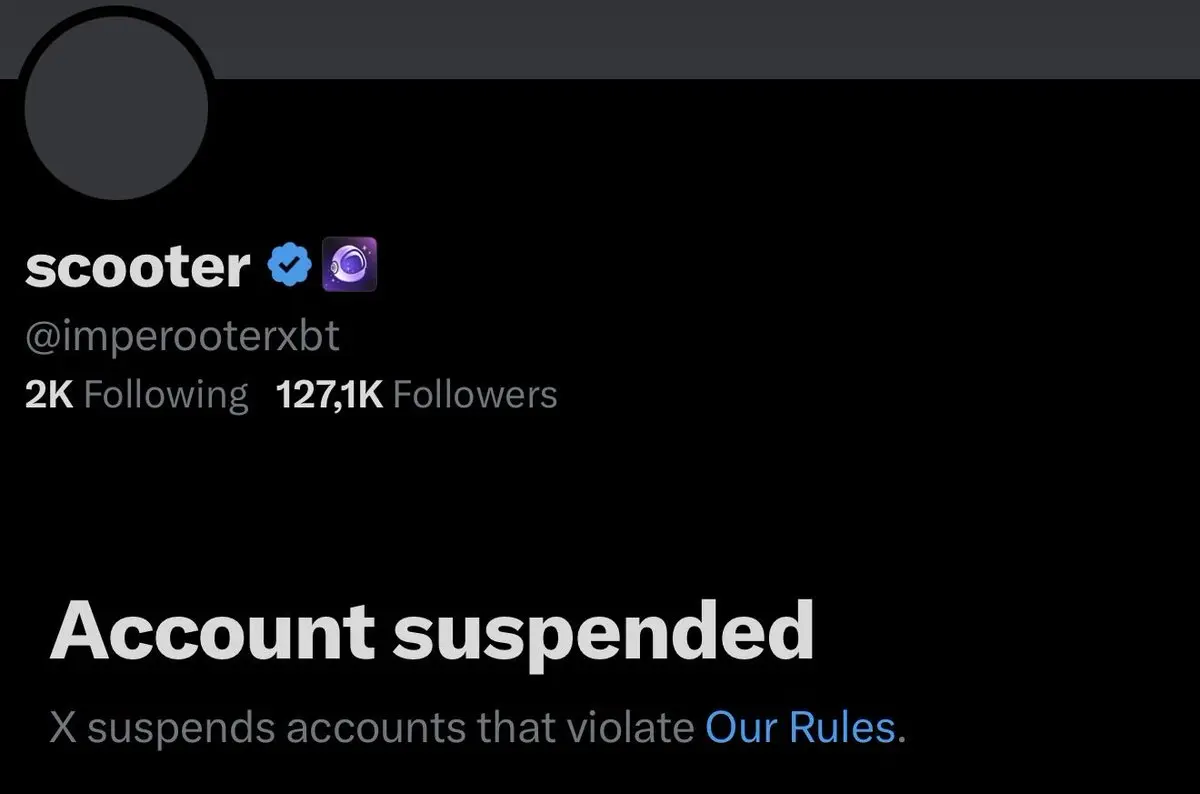Screen dimensions: 1200x794
Task: Click the grey header banner area
Action: pyautogui.click(x=700, y=39)
